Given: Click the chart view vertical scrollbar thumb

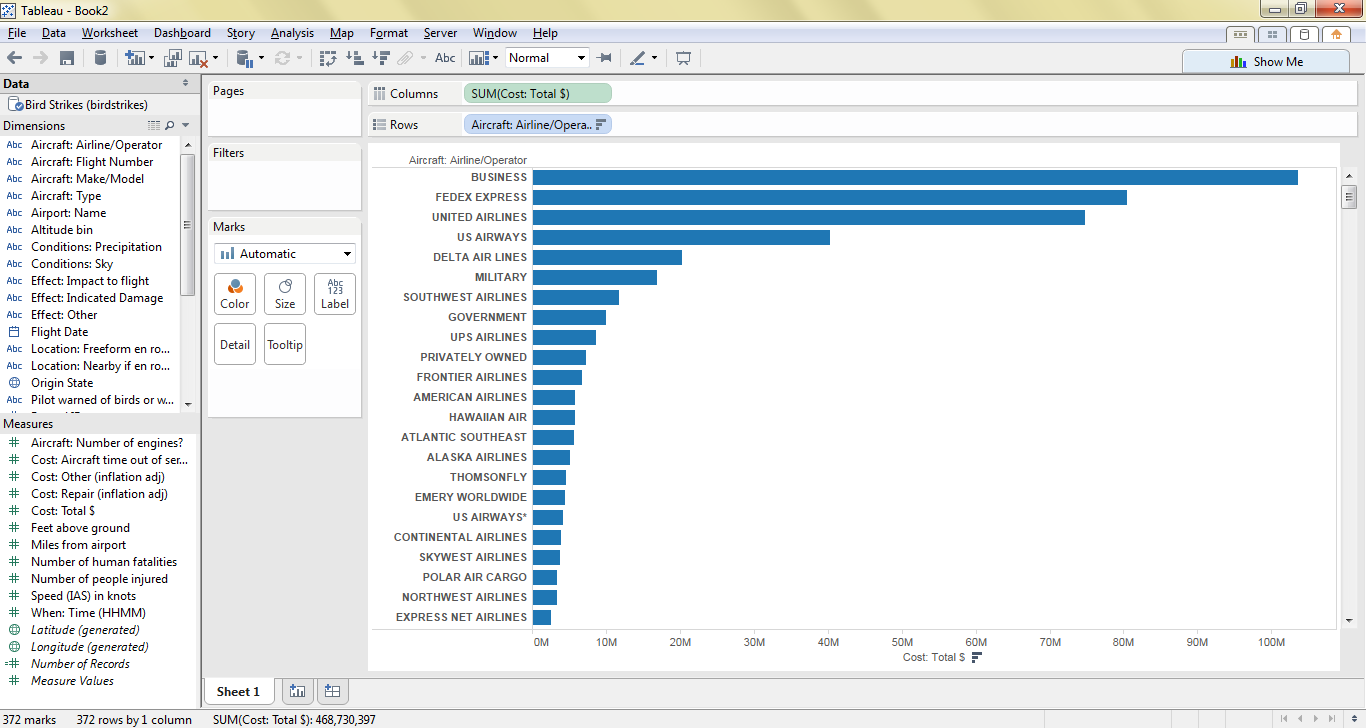Looking at the screenshot, I should tap(1349, 197).
